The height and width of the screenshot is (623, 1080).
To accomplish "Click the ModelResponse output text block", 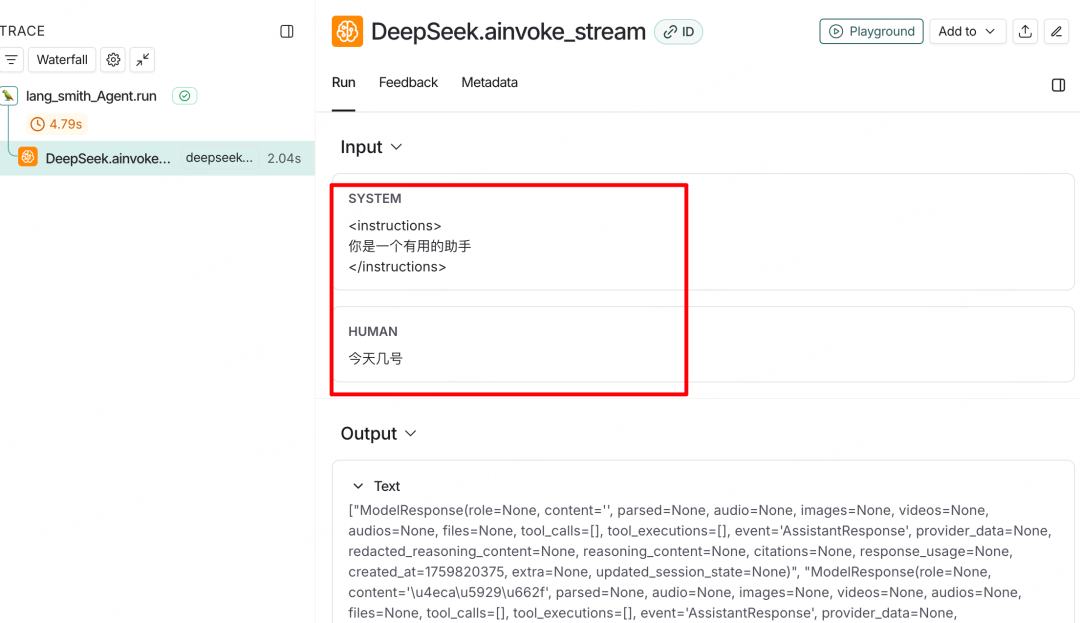I will (700, 562).
